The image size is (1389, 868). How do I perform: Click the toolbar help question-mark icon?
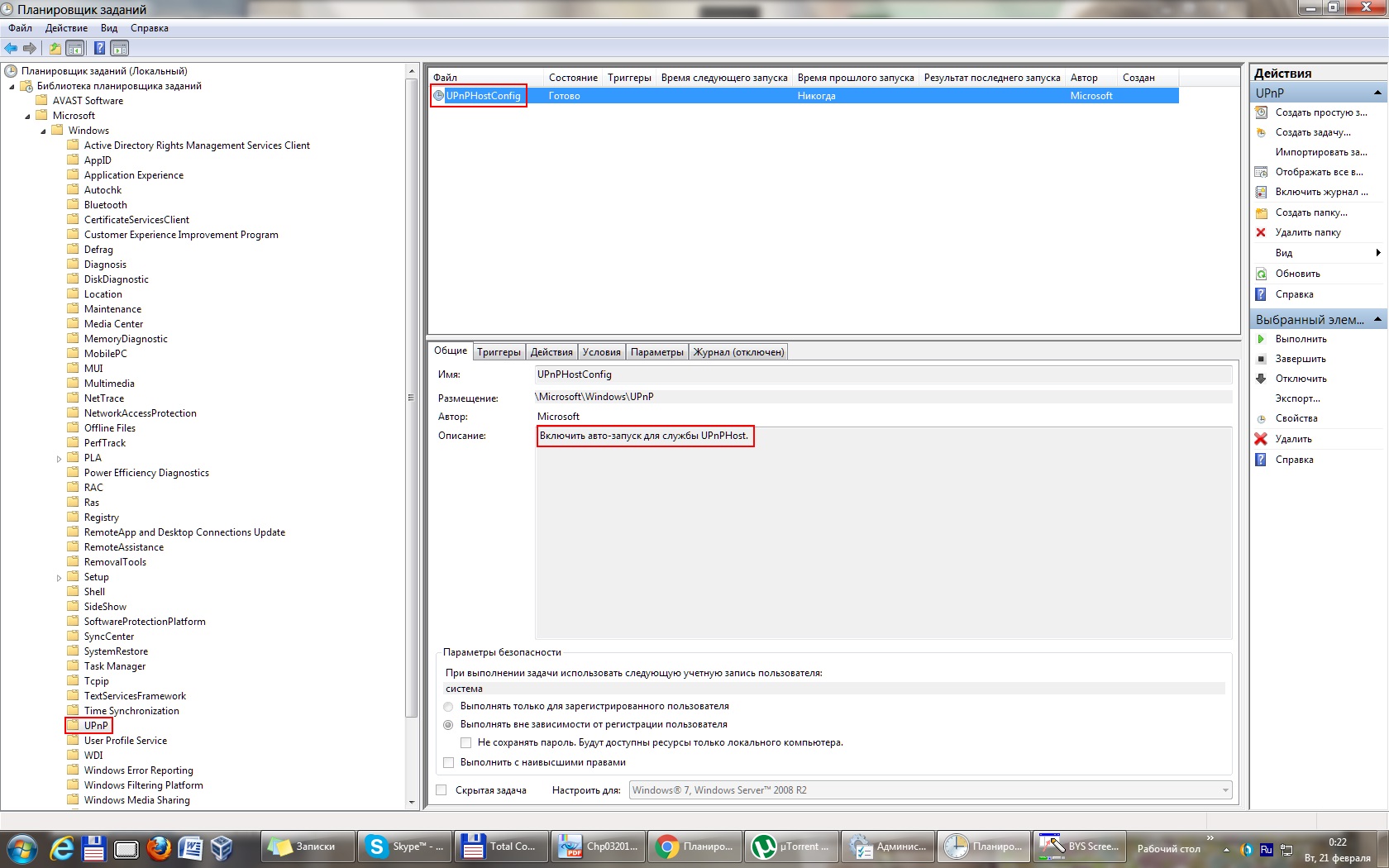pos(99,48)
